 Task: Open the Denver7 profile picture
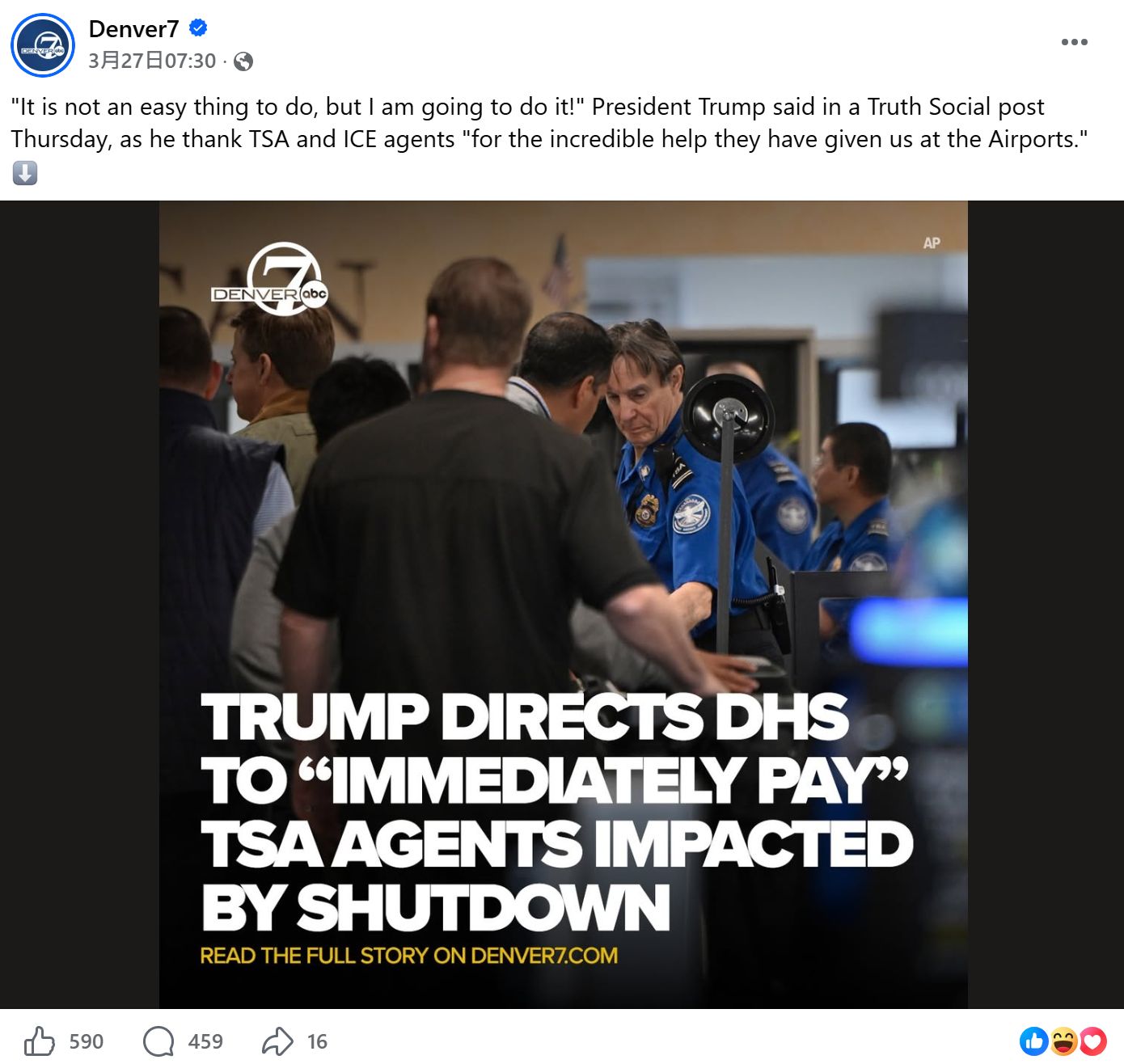[43, 45]
